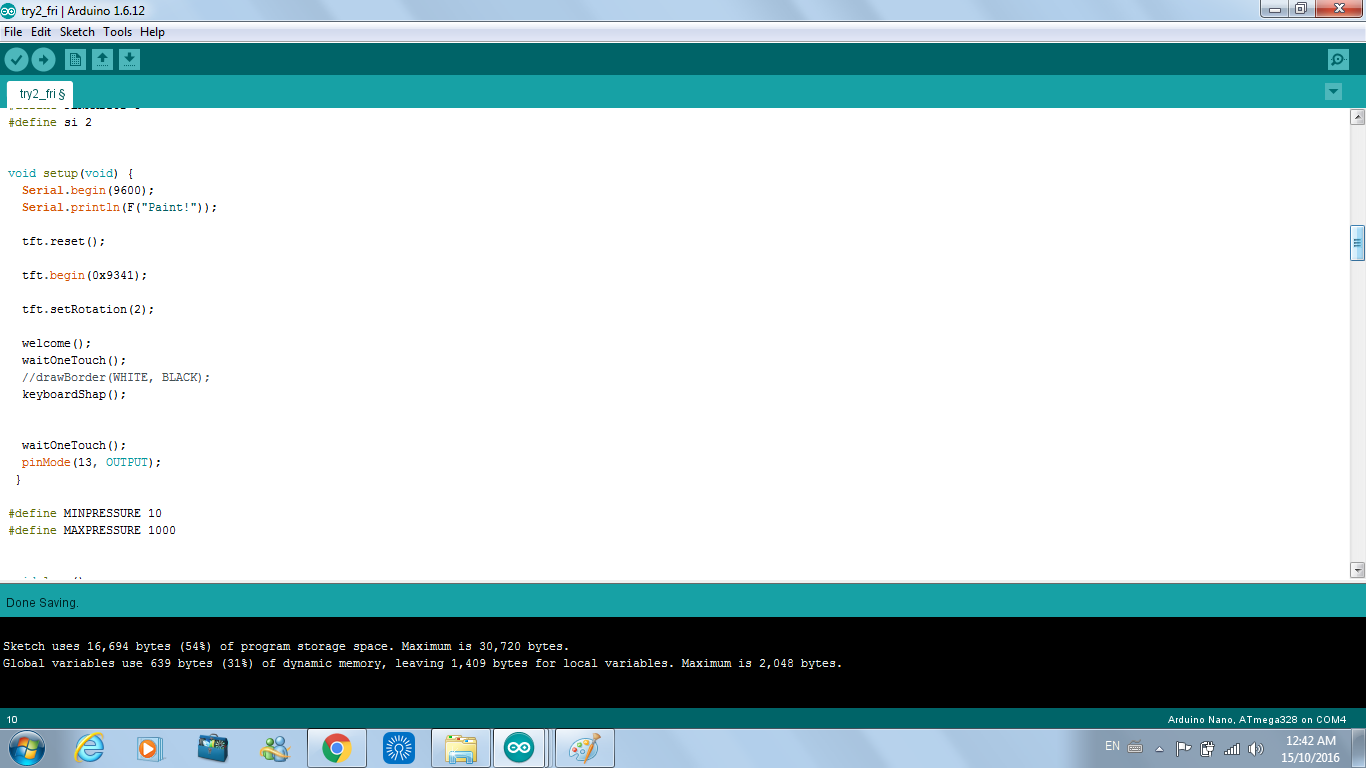Open the network signal tray icon

1232,748
